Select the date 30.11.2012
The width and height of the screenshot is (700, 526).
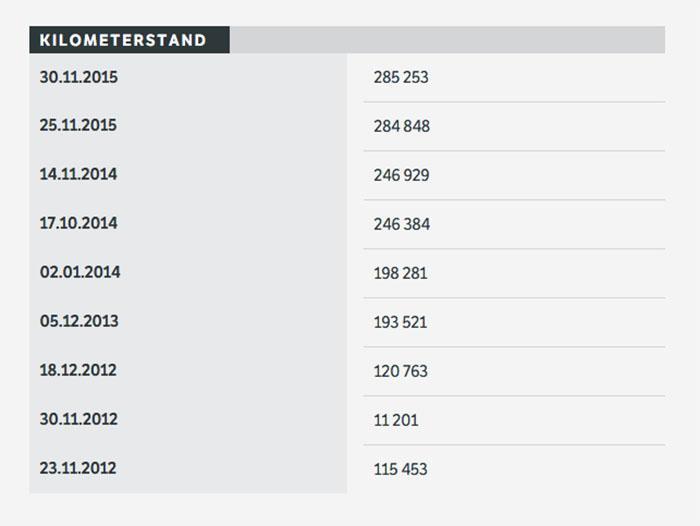78,419
